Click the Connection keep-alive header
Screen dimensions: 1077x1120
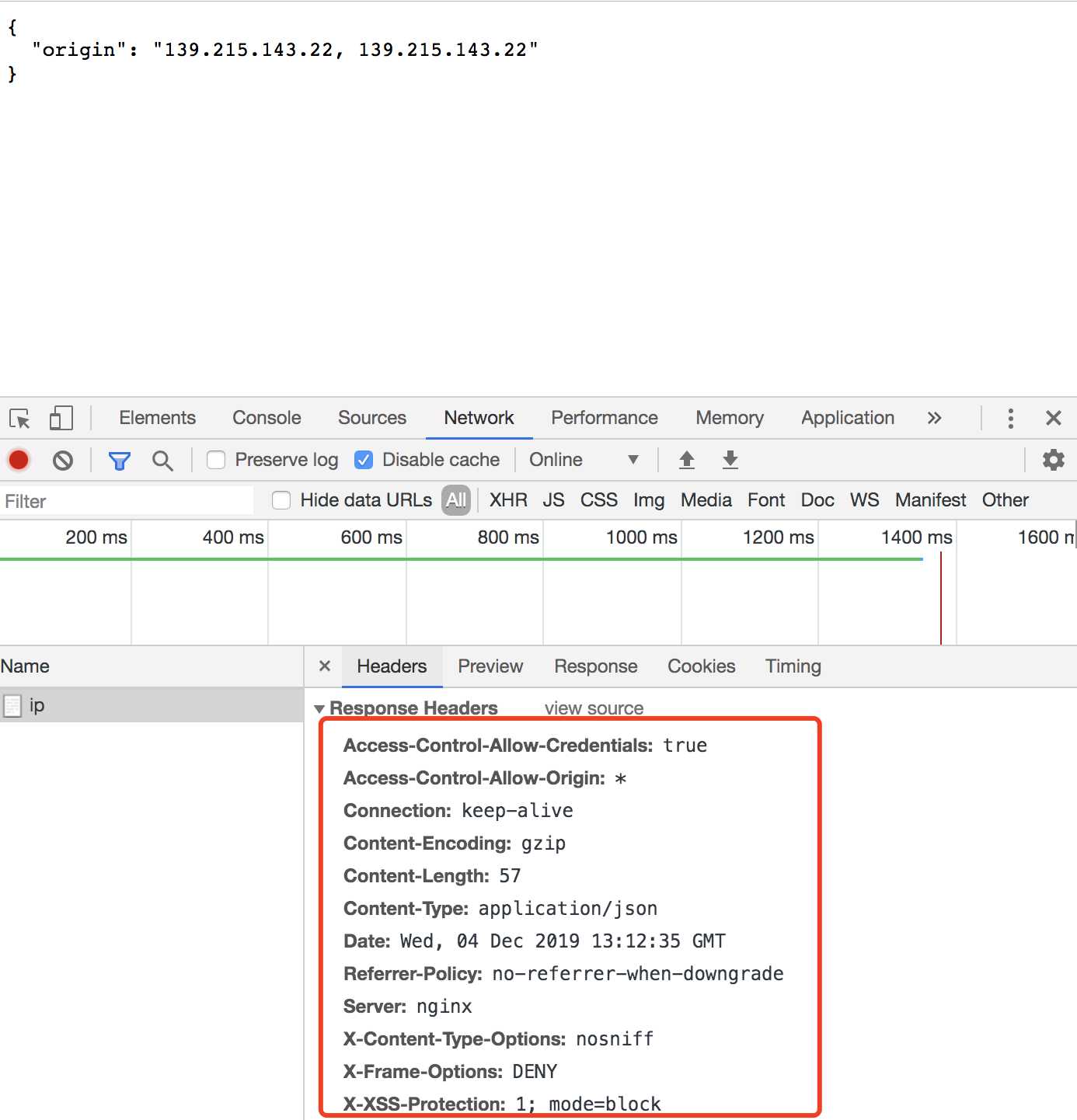pyautogui.click(x=458, y=811)
